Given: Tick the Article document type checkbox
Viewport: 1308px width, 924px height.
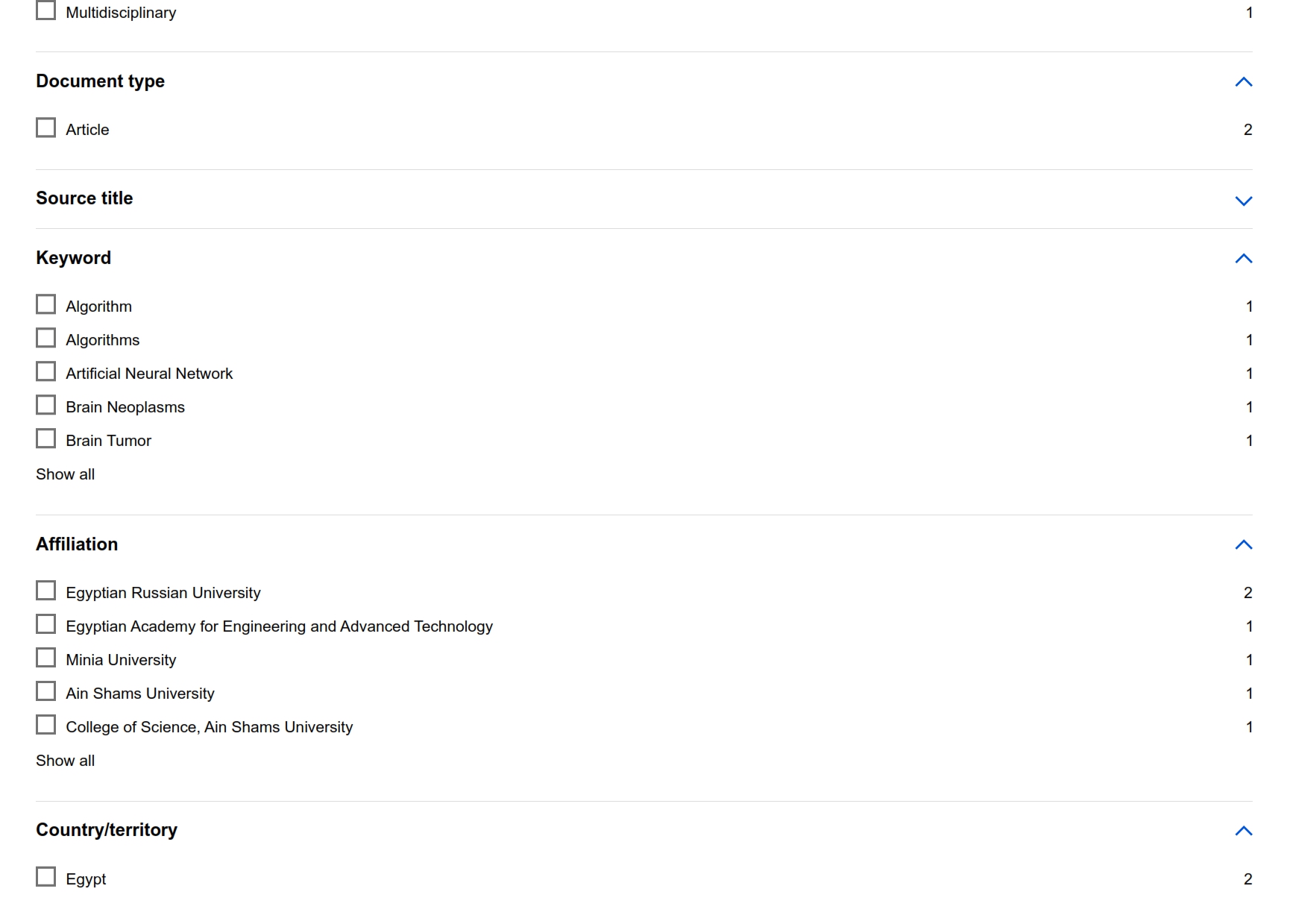Looking at the screenshot, I should (x=46, y=128).
